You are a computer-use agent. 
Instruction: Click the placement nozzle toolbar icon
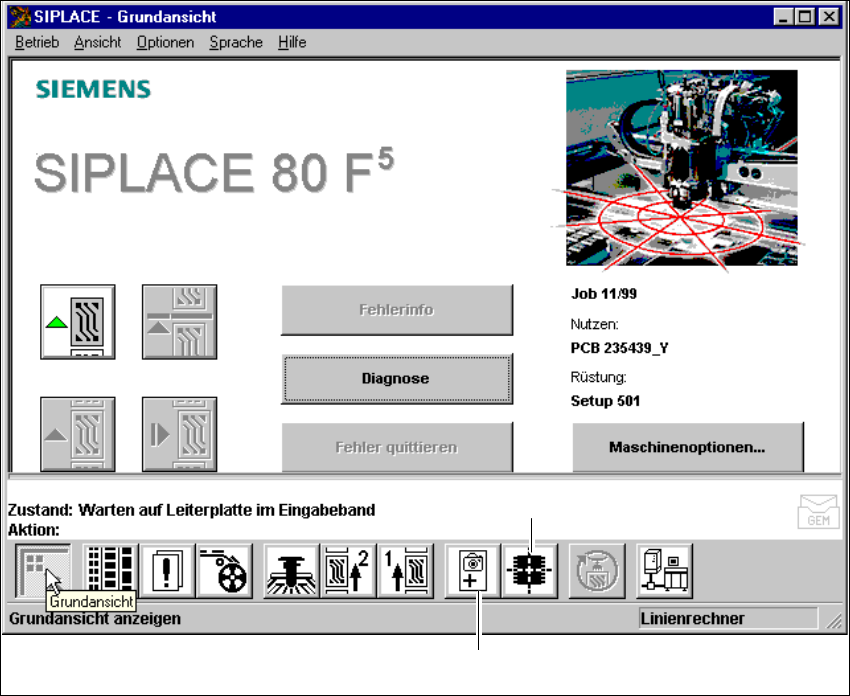(x=291, y=571)
